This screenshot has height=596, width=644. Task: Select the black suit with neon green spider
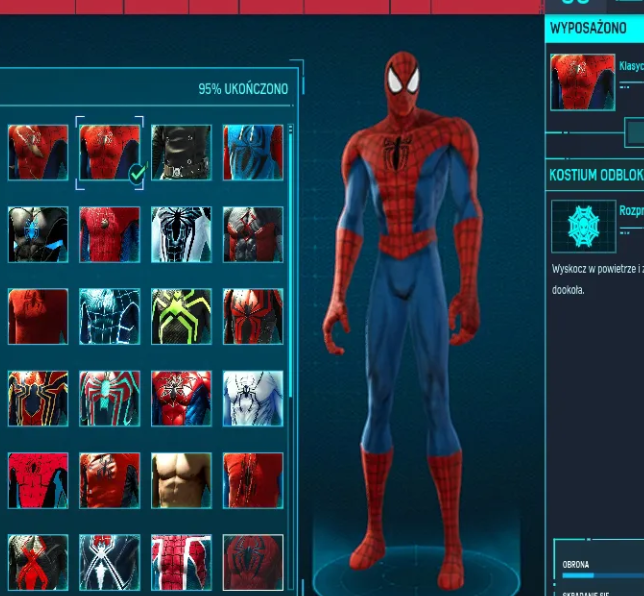(181, 316)
